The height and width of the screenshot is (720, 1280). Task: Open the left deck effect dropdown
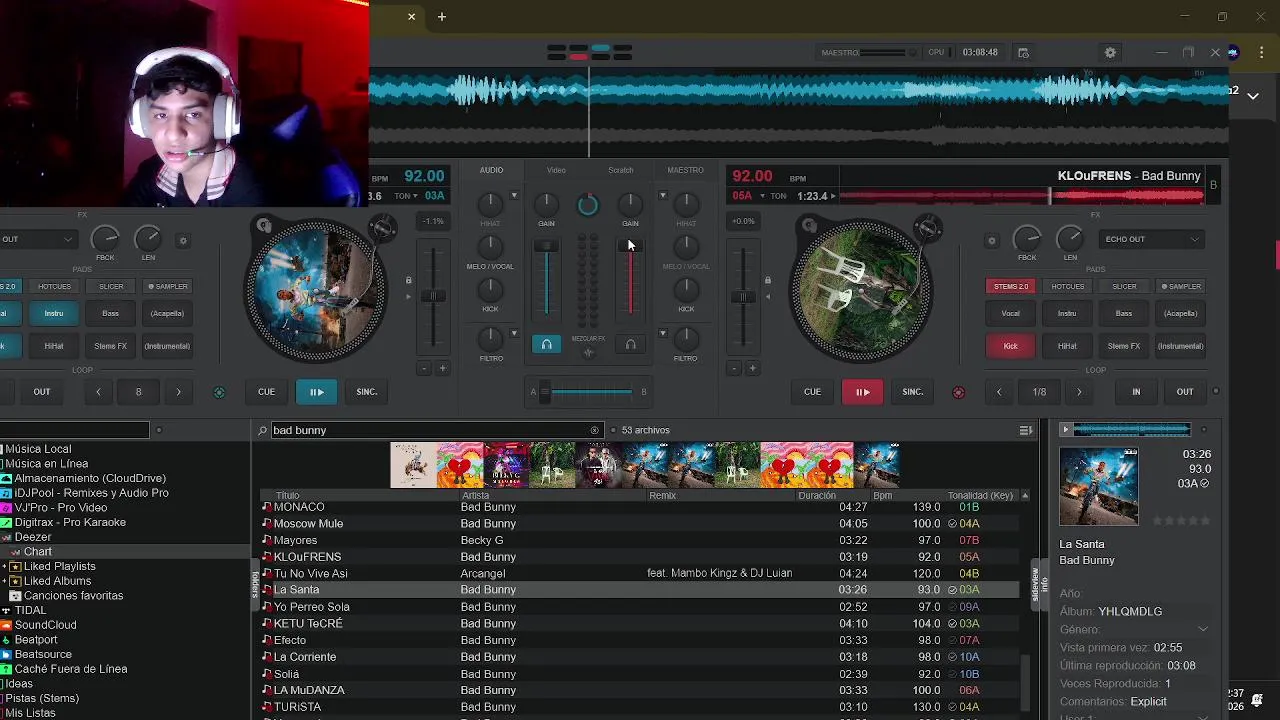38,240
